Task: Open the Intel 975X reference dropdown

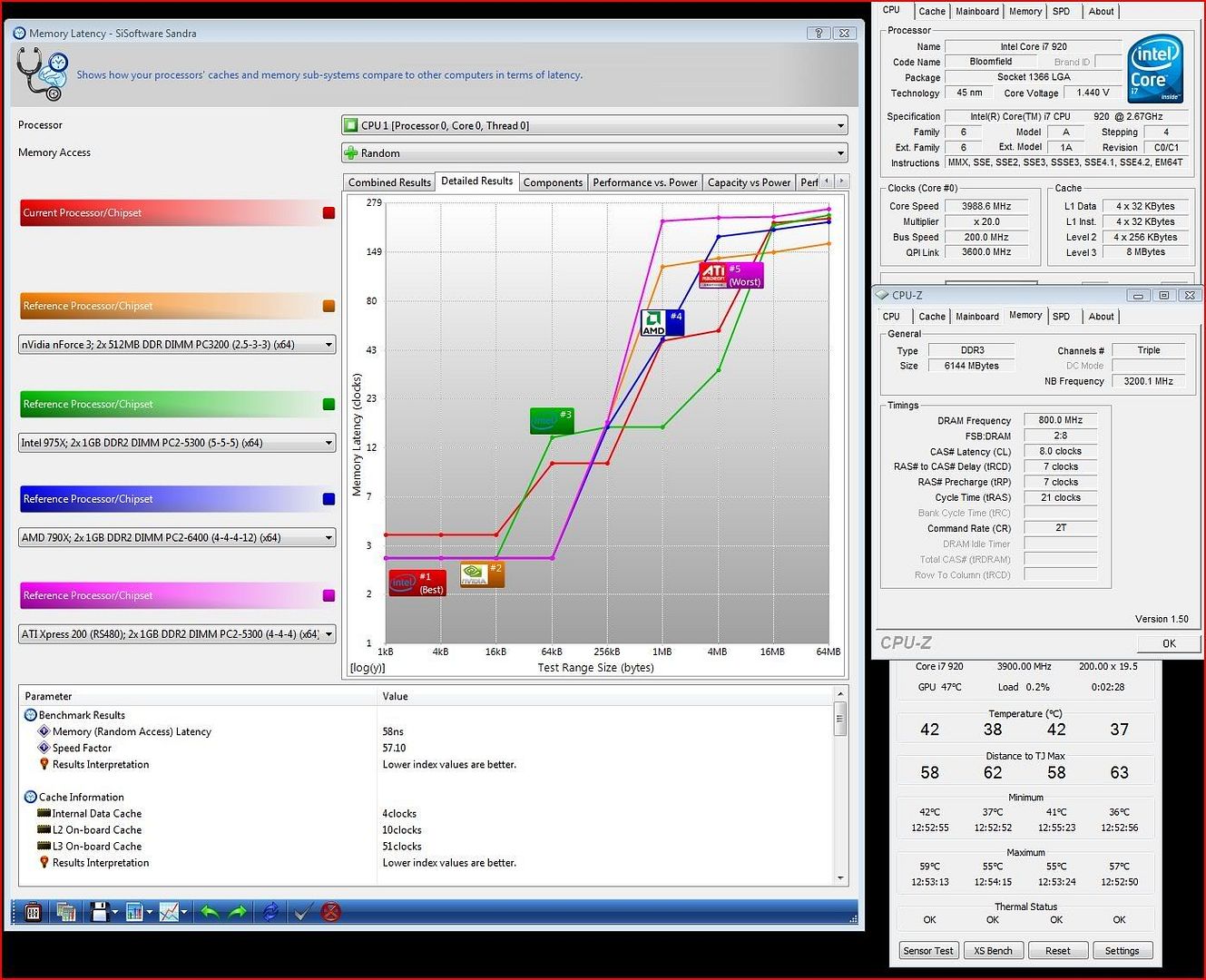Action: [x=177, y=443]
